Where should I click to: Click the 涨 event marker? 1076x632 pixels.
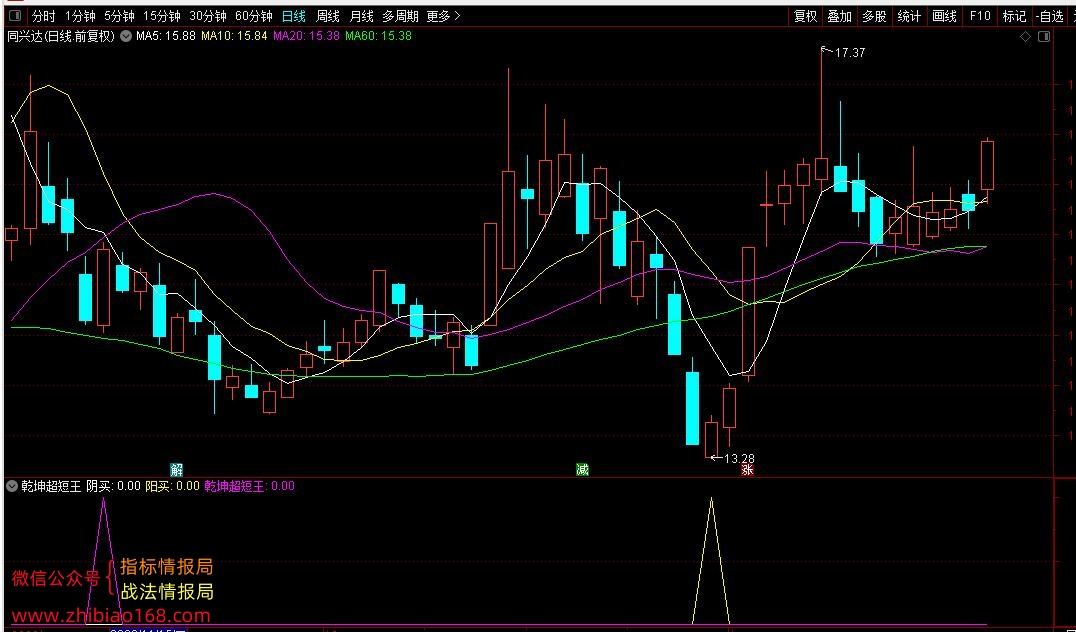747,470
